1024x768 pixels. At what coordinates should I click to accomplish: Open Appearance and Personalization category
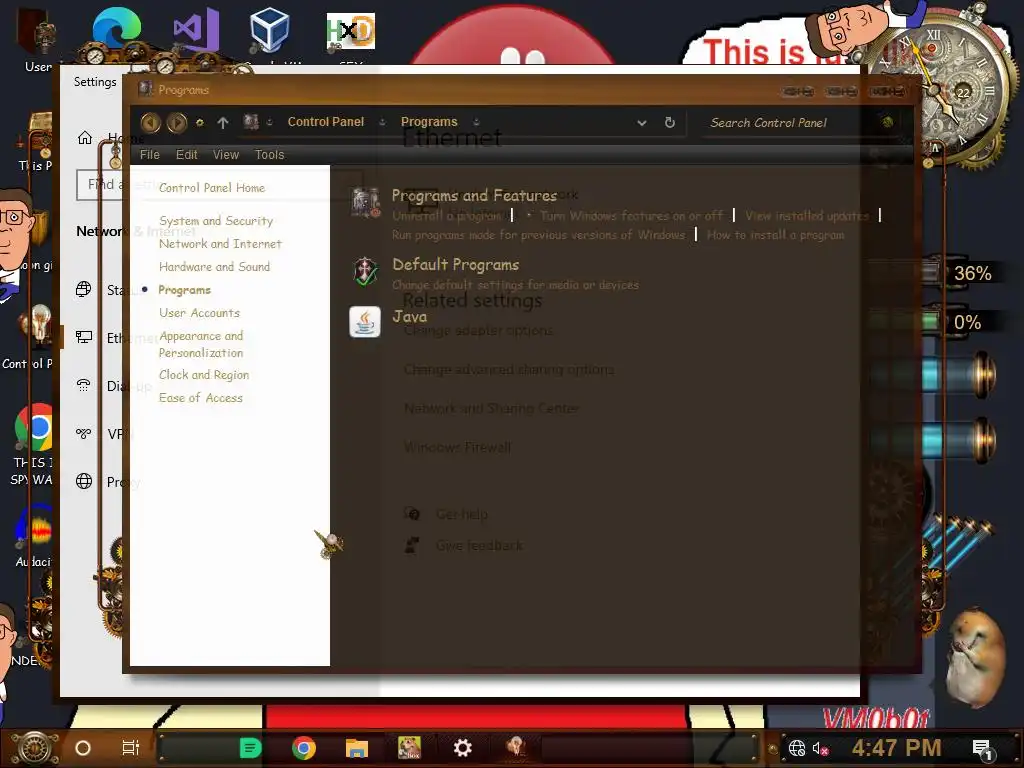201,344
